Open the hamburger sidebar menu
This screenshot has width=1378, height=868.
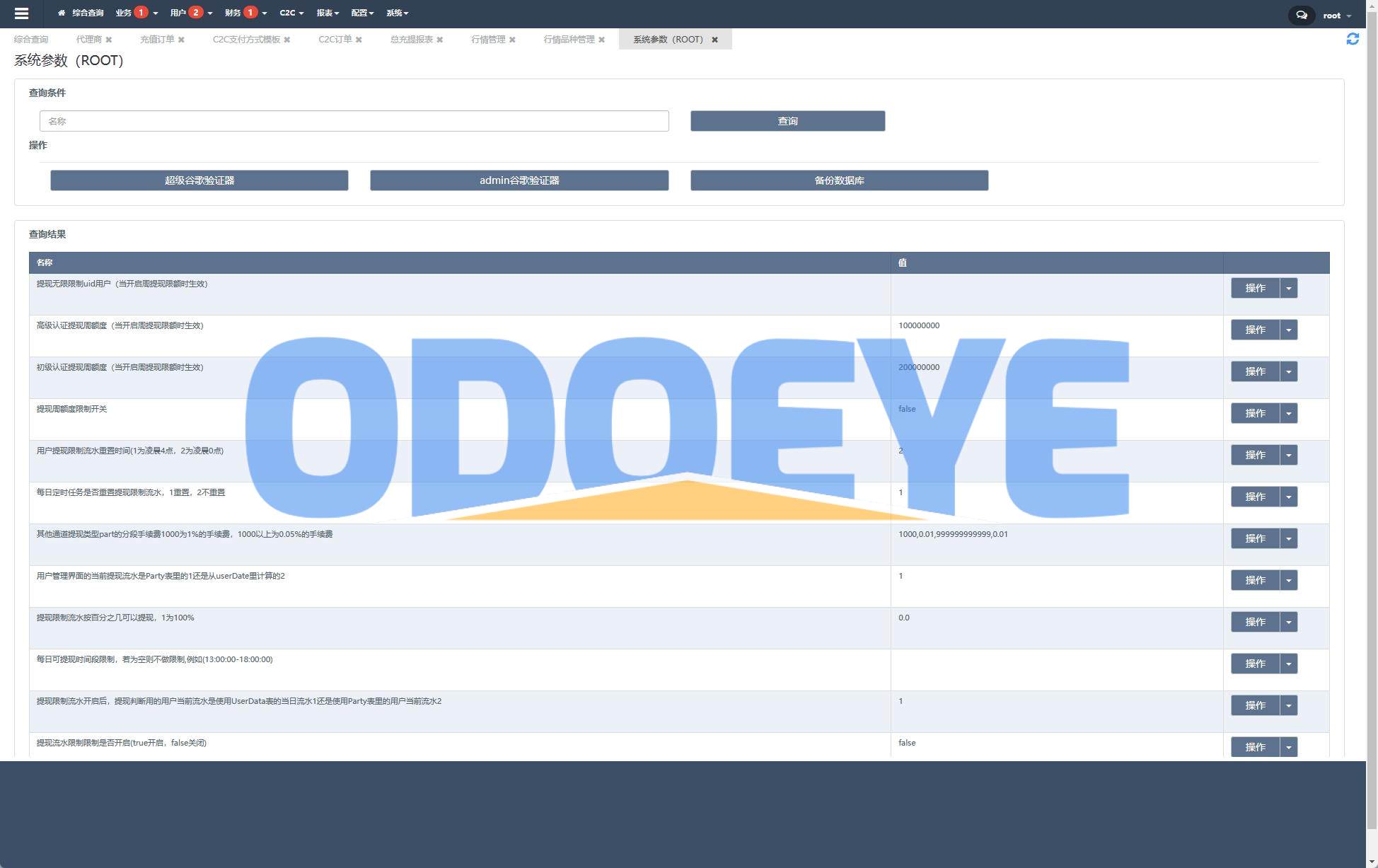pos(21,13)
